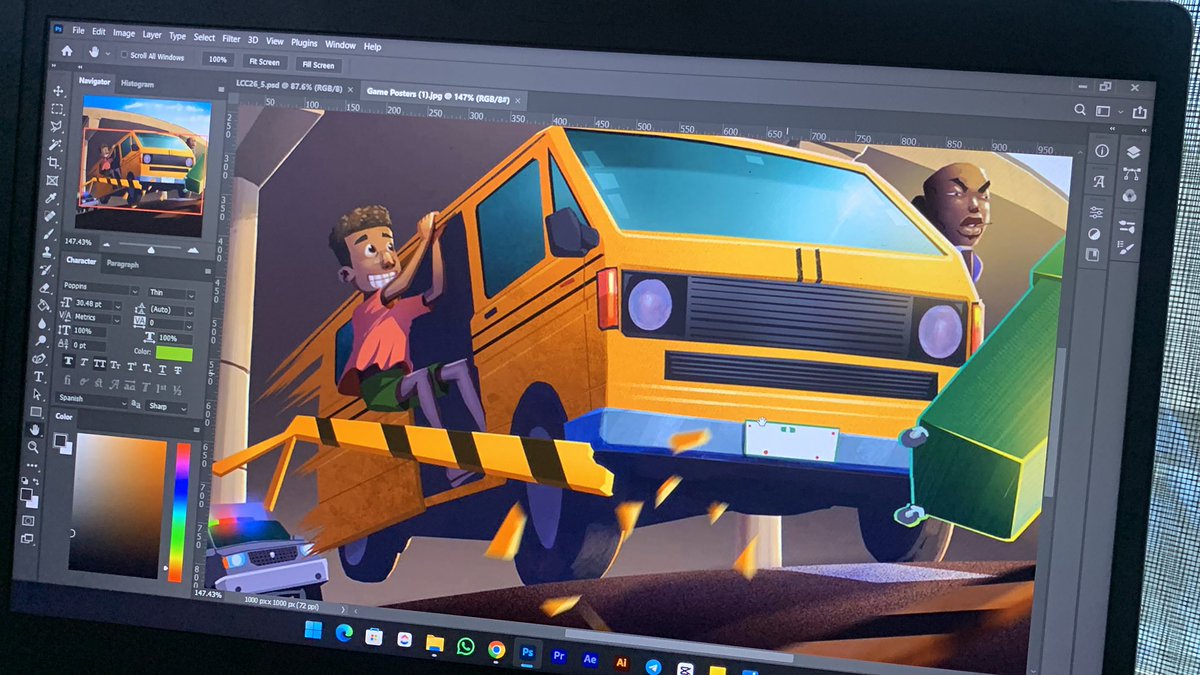Screen dimensions: 1200x675
Task: Click the Share icon at top right
Action: (x=1139, y=112)
